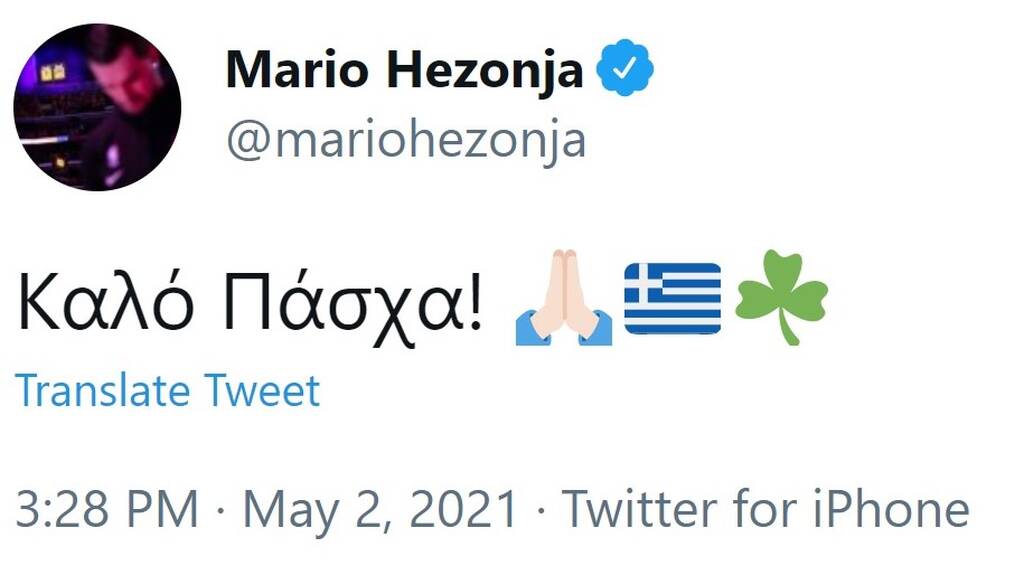Open the Twitter for iPhone source label

pos(765,510)
